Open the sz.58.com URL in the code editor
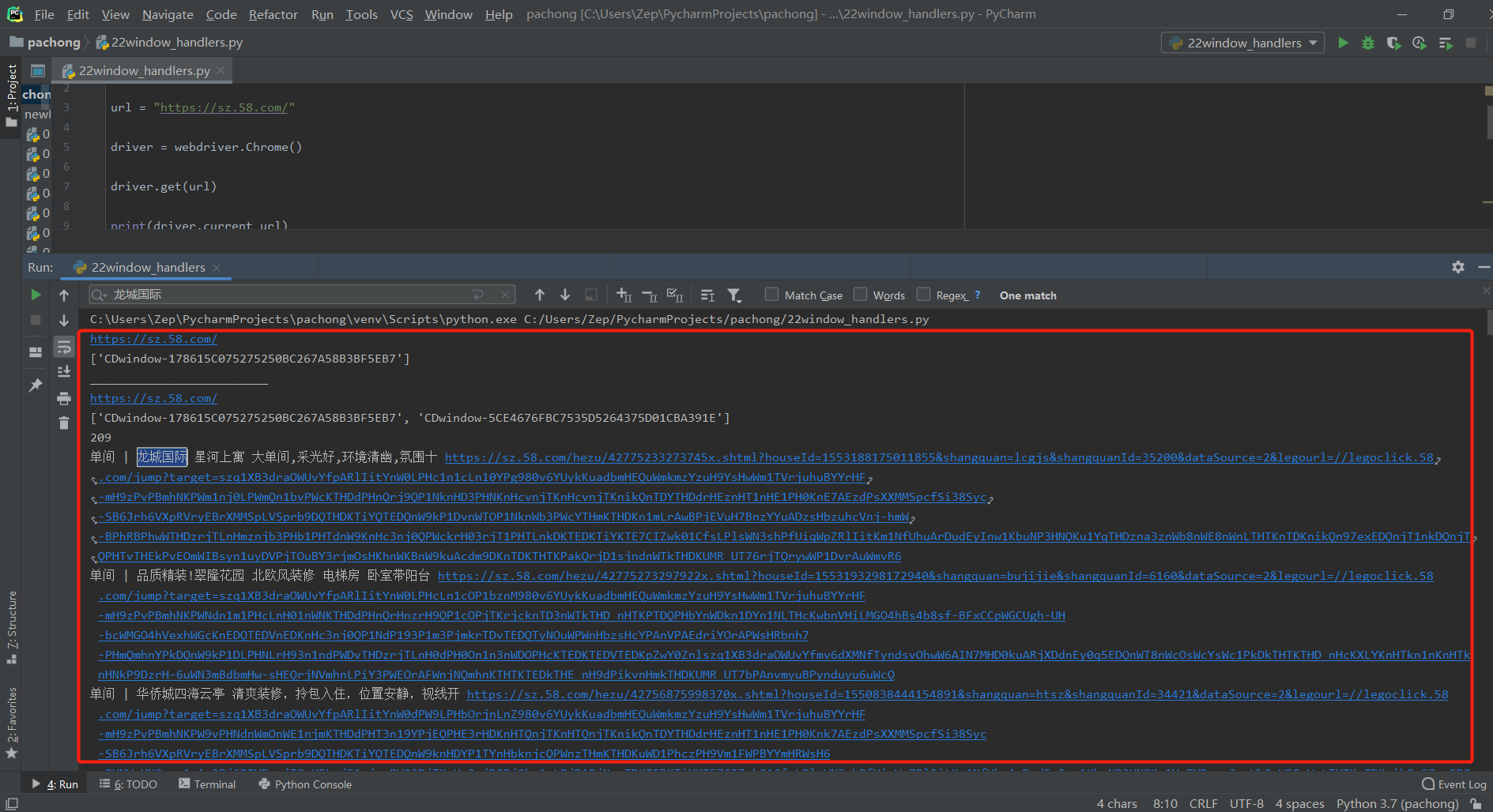The width and height of the screenshot is (1493, 812). pos(224,107)
